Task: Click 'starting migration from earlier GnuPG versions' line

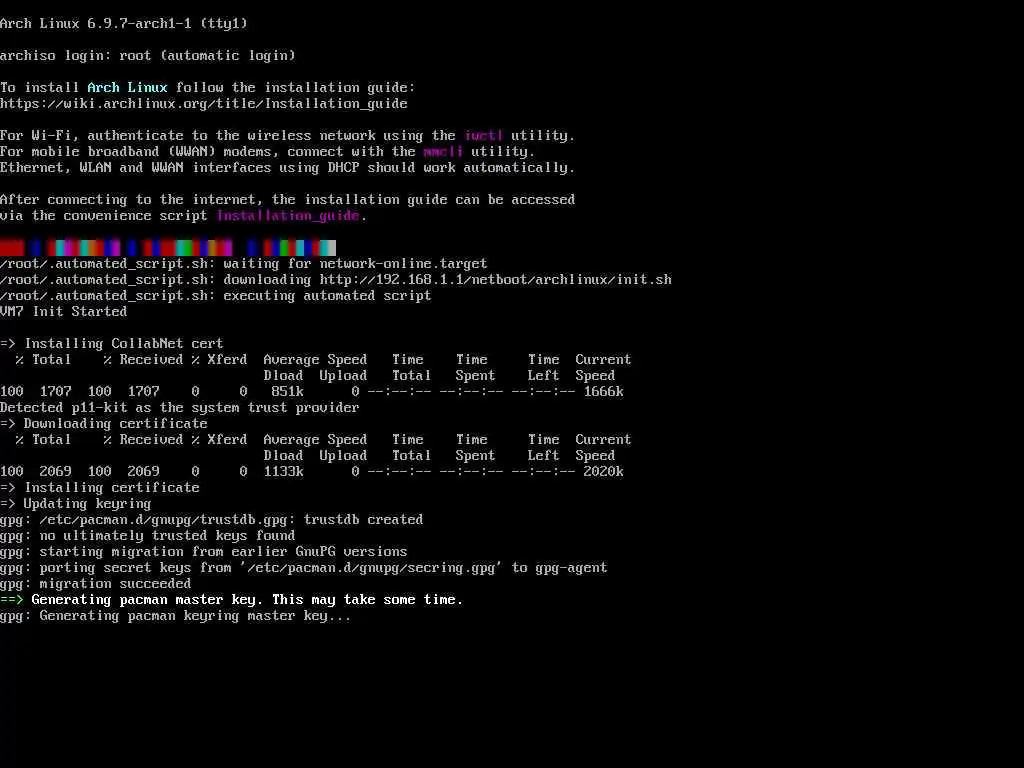Action: (204, 551)
